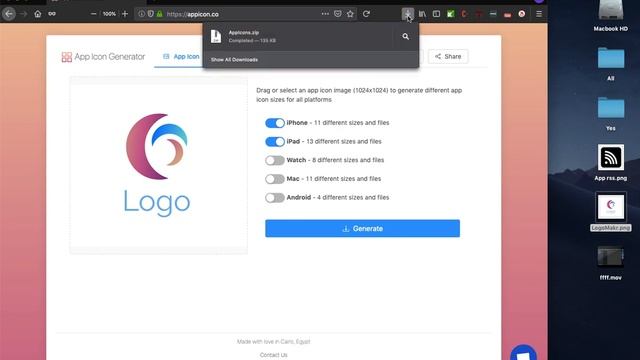The image size is (640, 360).
Task: Select LogoMakr.png file on desktop
Action: click(x=611, y=211)
